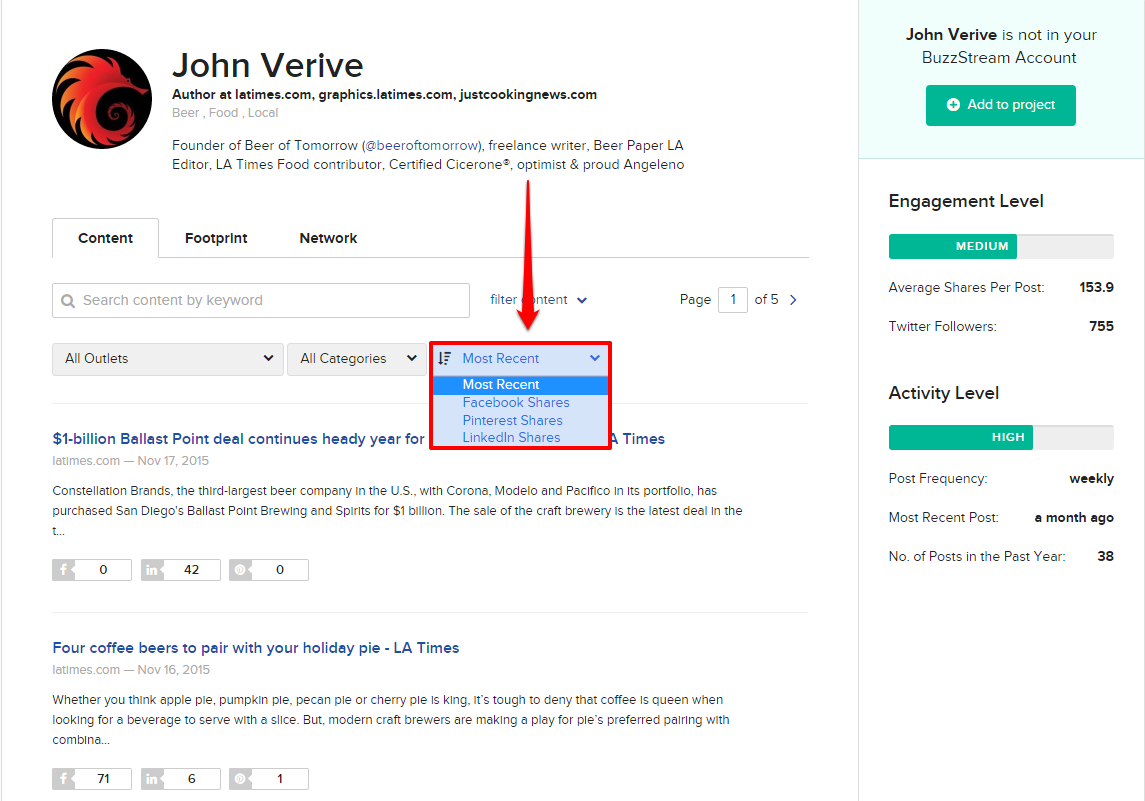This screenshot has width=1145, height=801.
Task: Click the magnifying glass icon in the search field
Action: [68, 300]
